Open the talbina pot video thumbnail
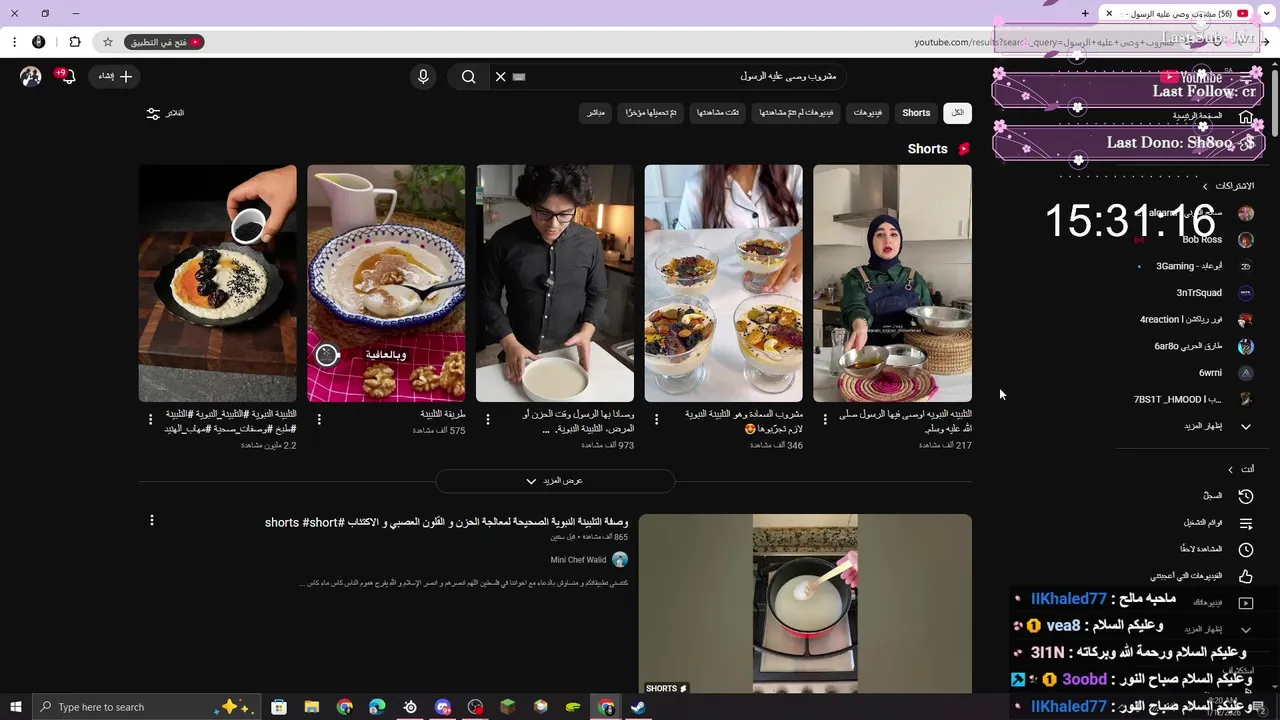The height and width of the screenshot is (720, 1280). pyautogui.click(x=805, y=604)
